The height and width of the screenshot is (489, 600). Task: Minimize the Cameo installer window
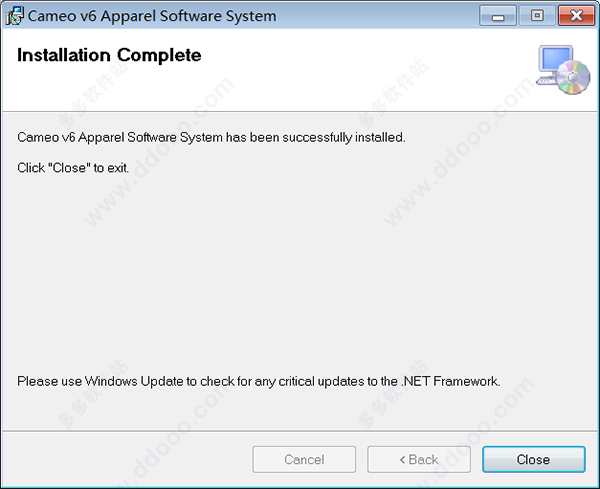(497, 16)
